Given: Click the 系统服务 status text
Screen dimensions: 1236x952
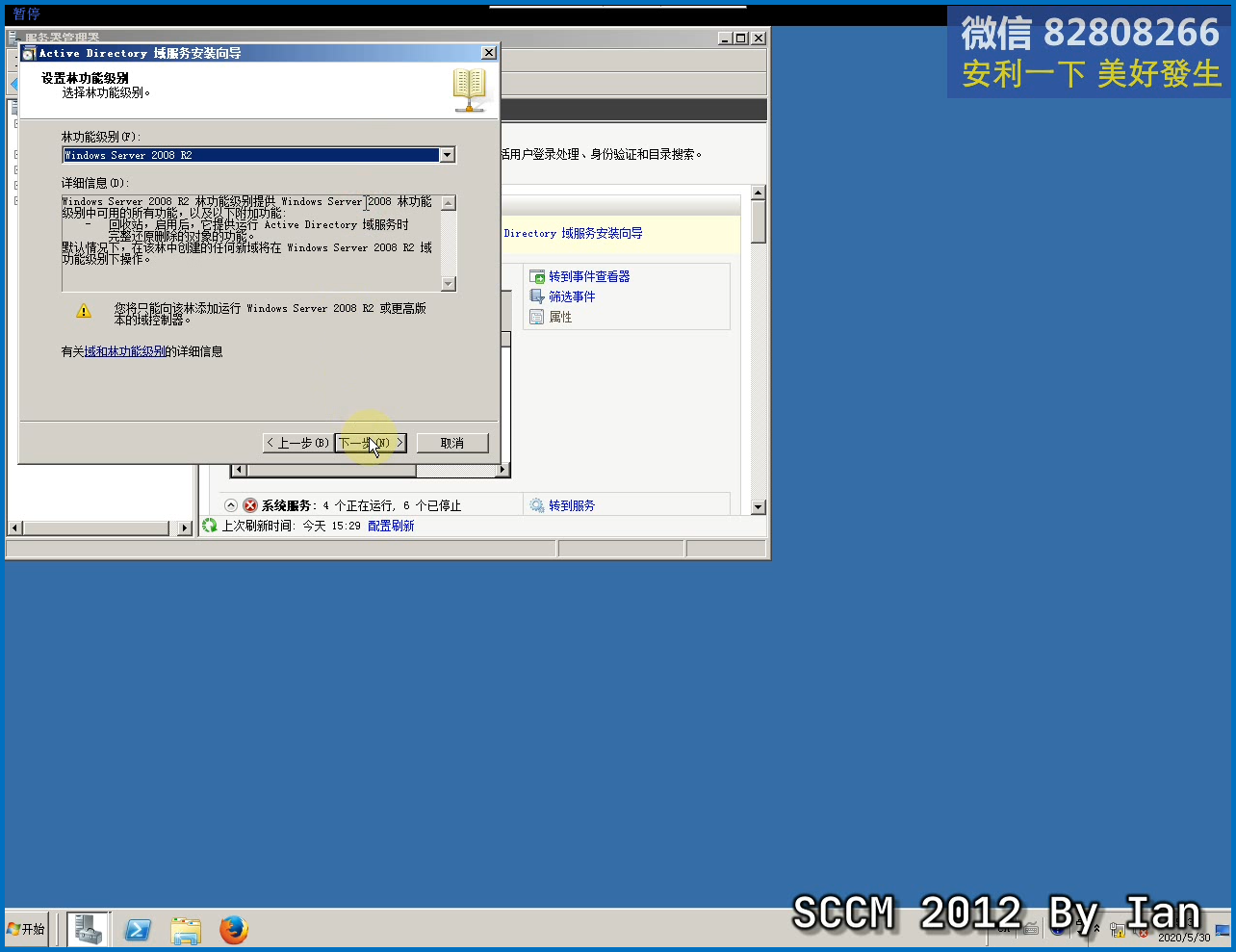Looking at the screenshot, I should pyautogui.click(x=362, y=506).
